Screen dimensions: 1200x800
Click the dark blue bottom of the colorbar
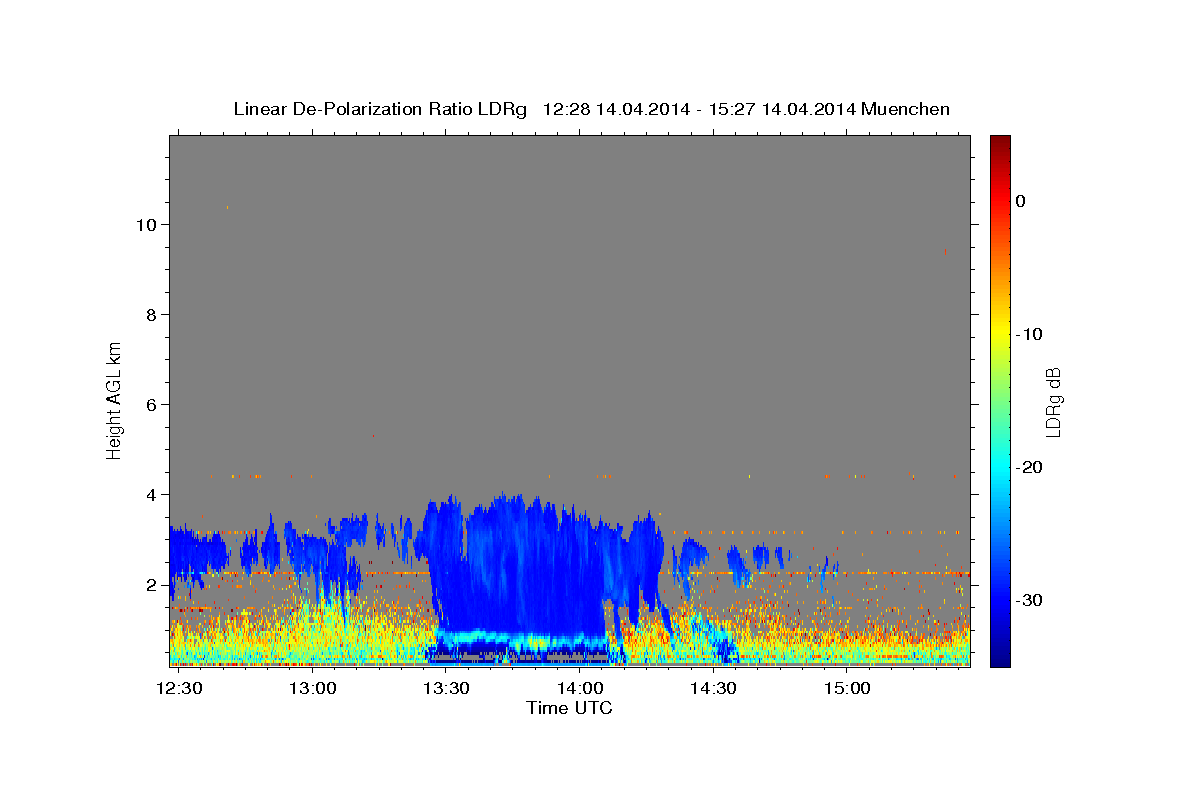(1000, 658)
